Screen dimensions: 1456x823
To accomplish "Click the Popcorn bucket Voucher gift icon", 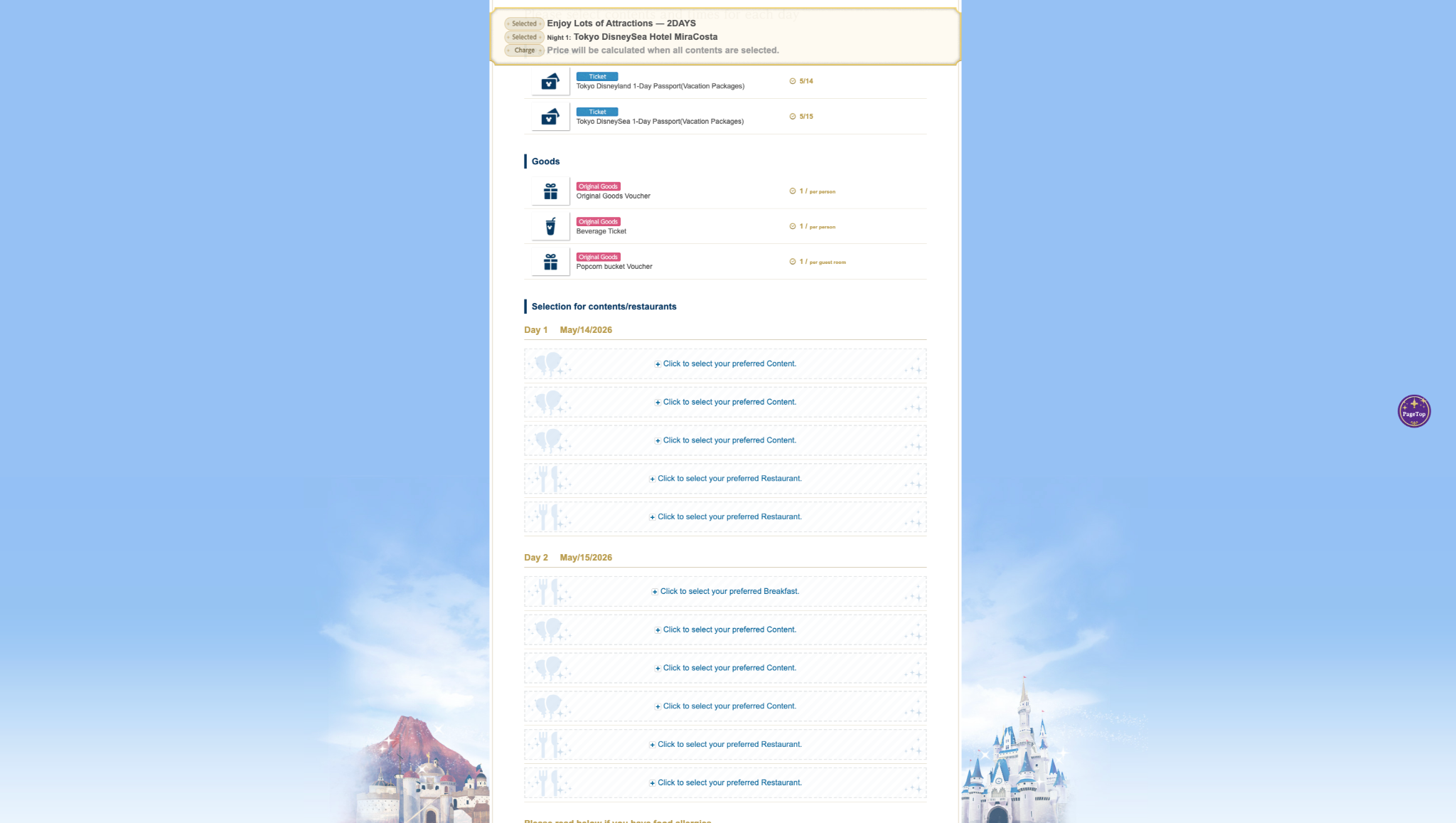I will tap(550, 262).
